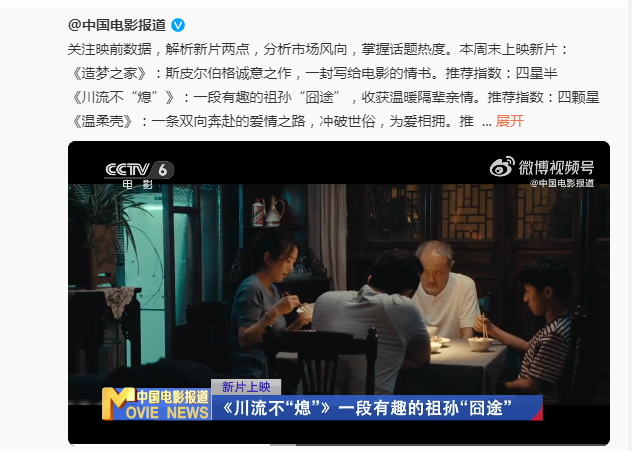Click the 《温柔壳》 title in the post
This screenshot has height=451, width=632.
102,121
